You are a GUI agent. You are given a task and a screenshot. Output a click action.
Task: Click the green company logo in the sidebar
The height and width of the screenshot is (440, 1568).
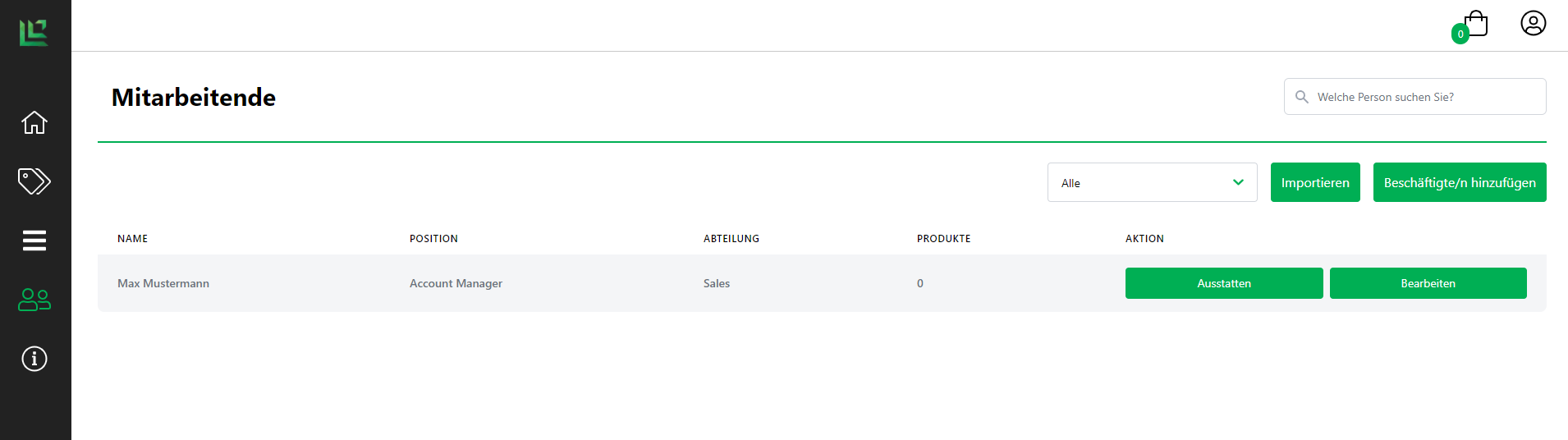coord(34,33)
